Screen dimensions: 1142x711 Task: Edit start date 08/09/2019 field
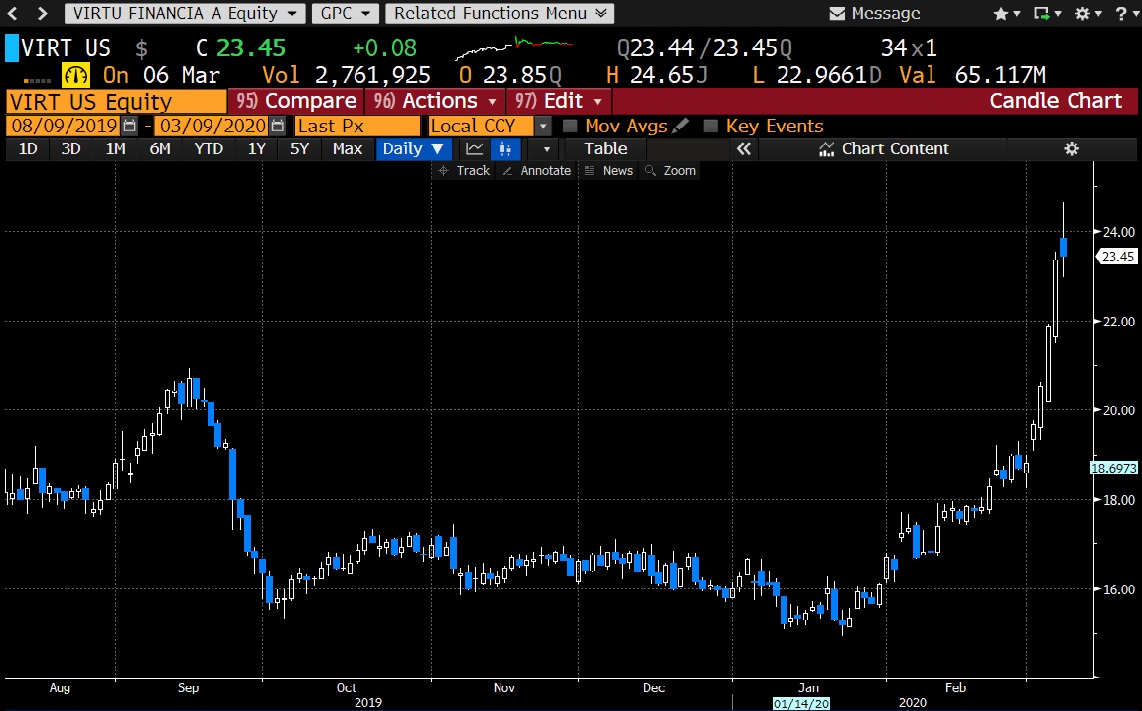(x=64, y=126)
